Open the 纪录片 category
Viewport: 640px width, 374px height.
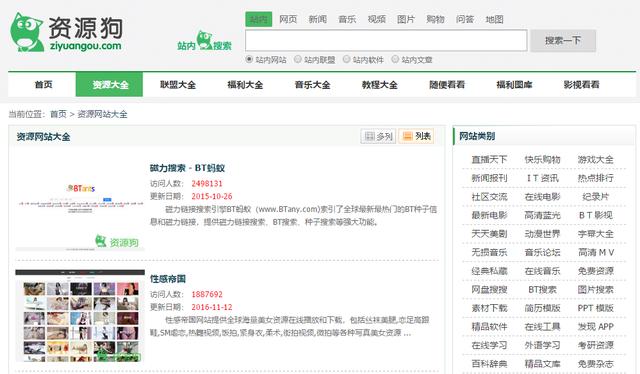click(x=596, y=197)
